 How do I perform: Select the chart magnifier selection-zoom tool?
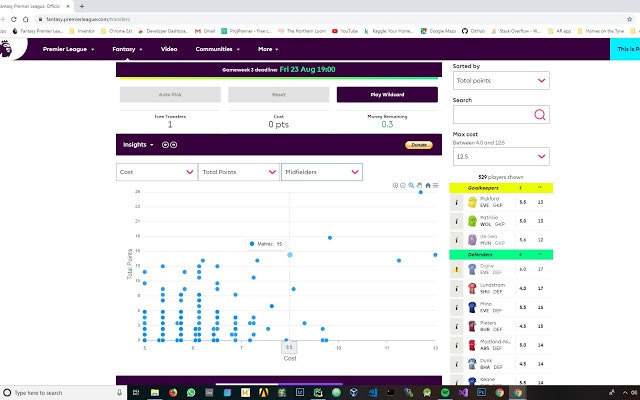click(x=411, y=185)
